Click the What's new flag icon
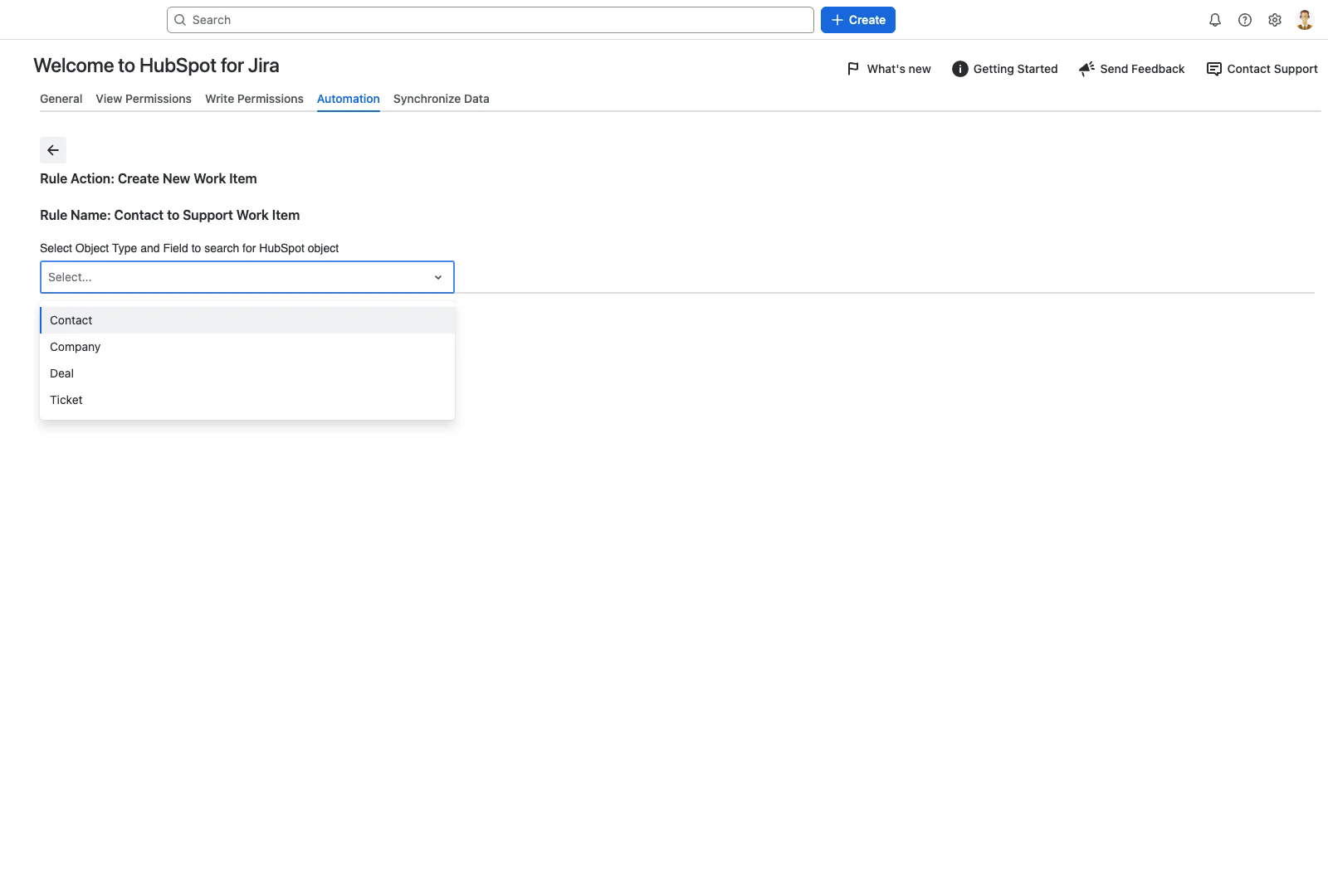 tap(853, 69)
